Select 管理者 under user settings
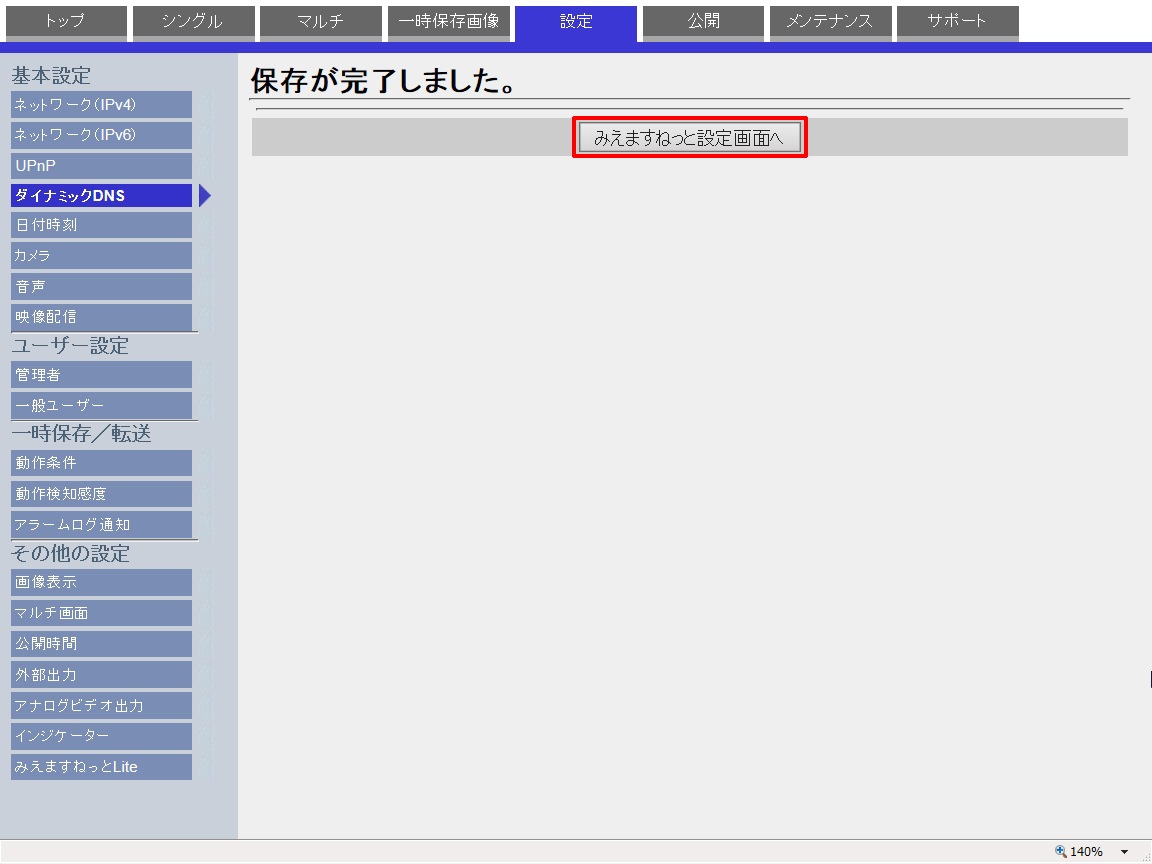Viewport: 1152px width, 864px height. click(x=101, y=375)
